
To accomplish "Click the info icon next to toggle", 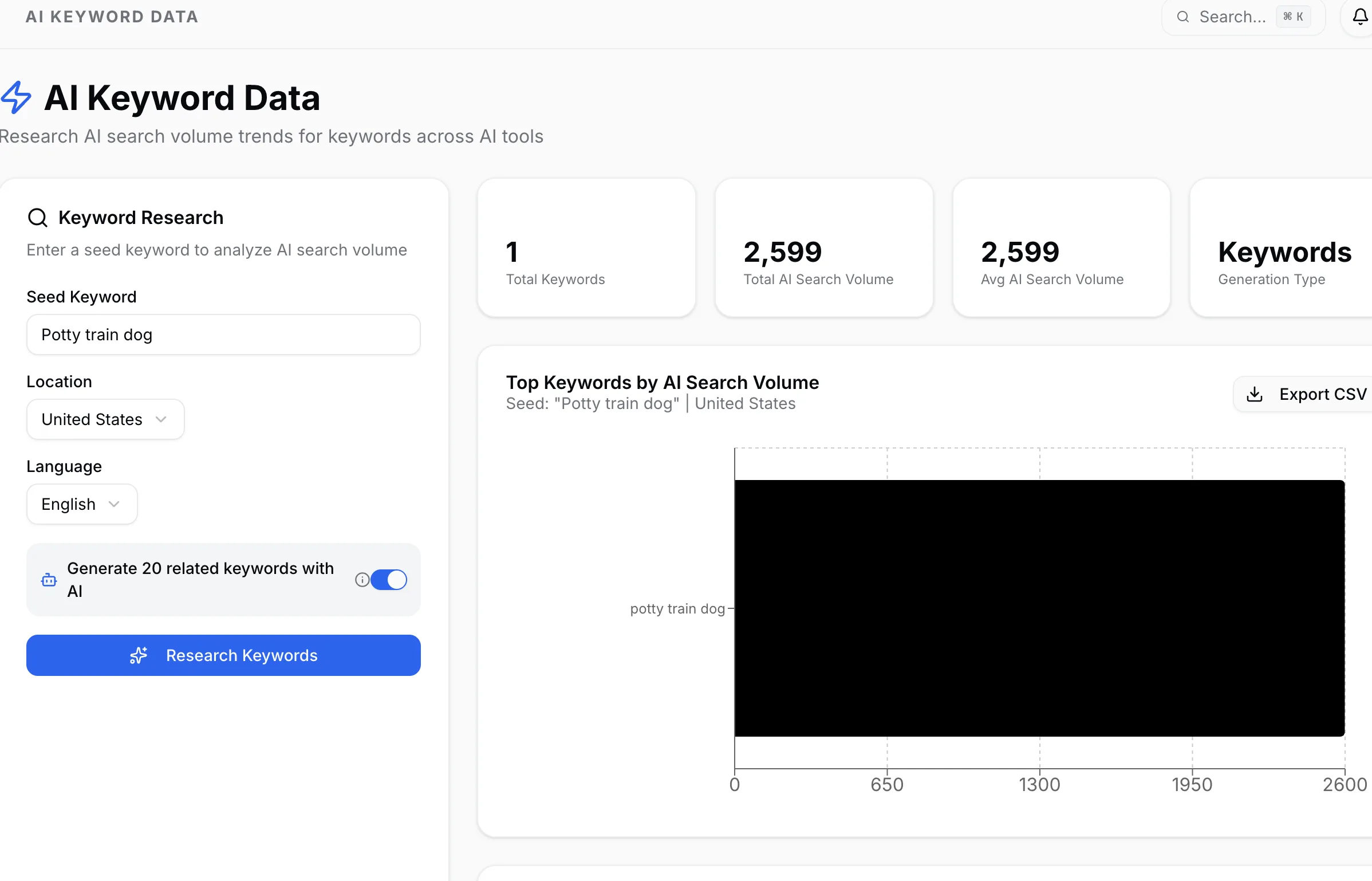I will click(x=362, y=580).
